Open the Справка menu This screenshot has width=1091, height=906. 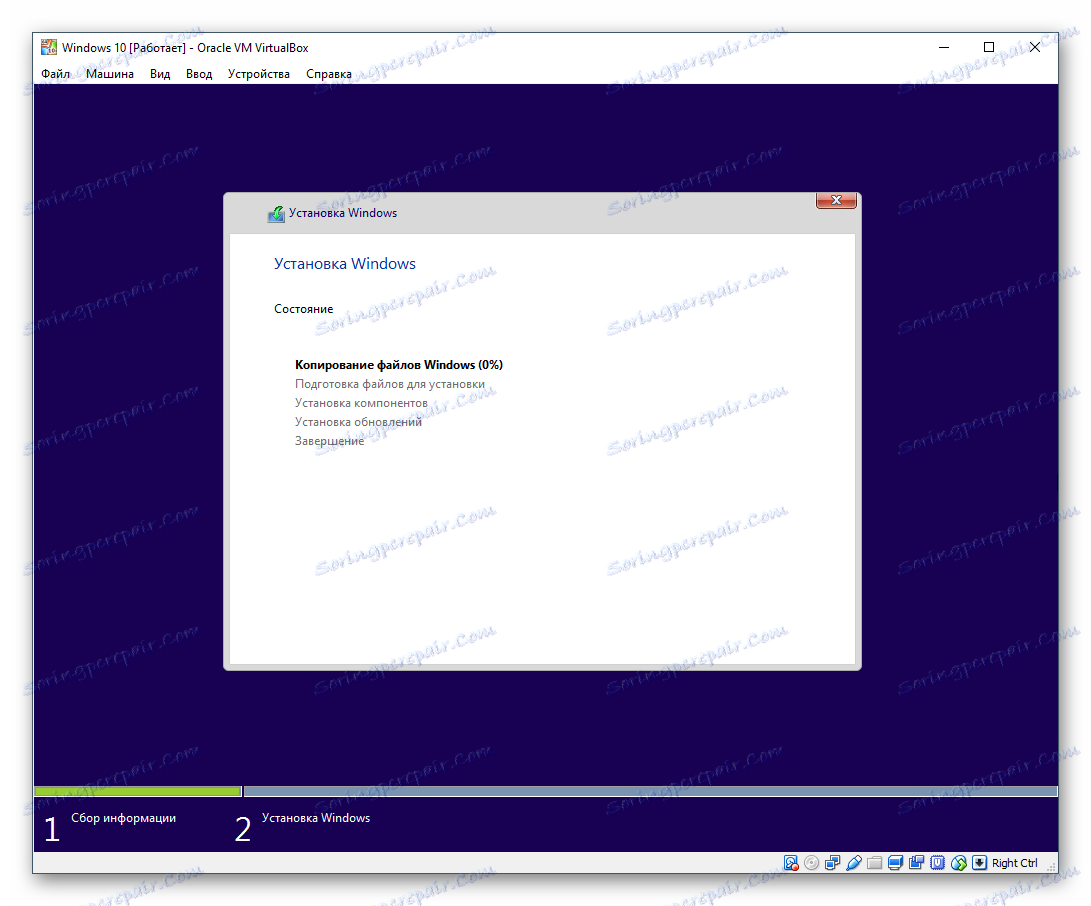coord(328,74)
